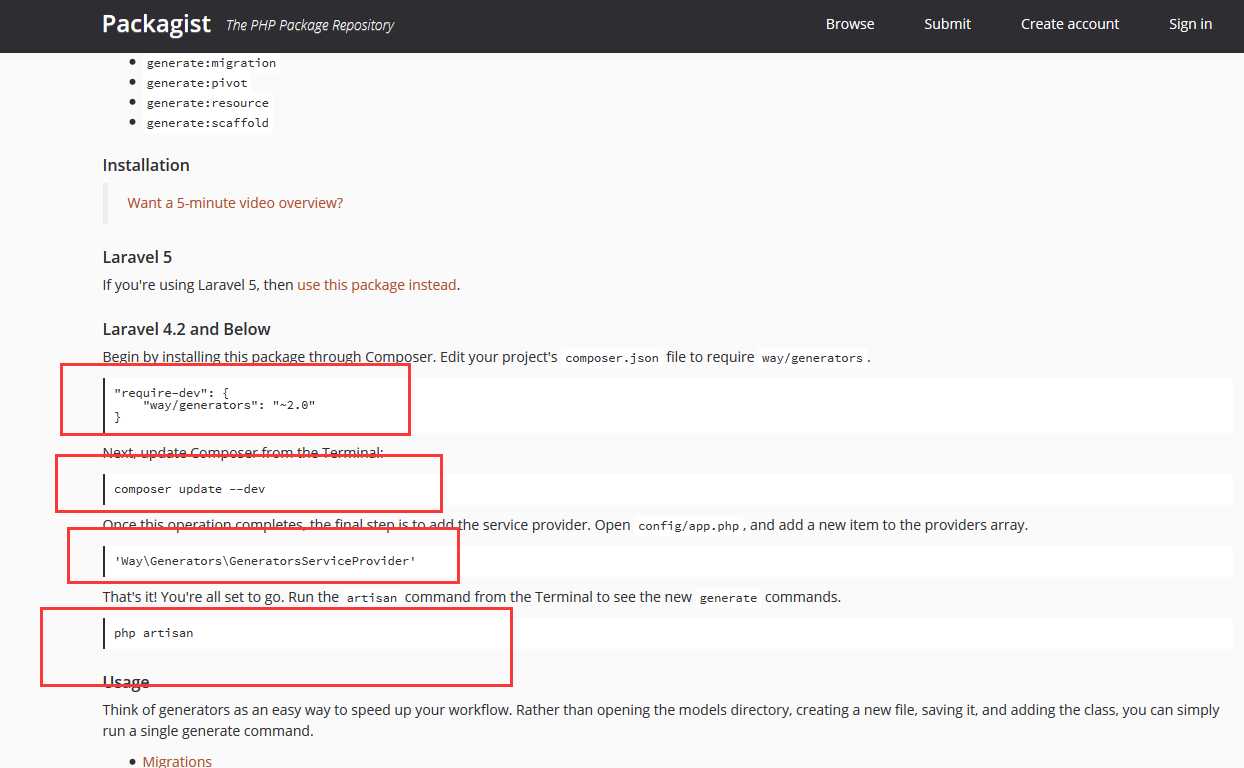Click the "require-dev": { code line
The height and width of the screenshot is (768, 1244).
pos(172,393)
